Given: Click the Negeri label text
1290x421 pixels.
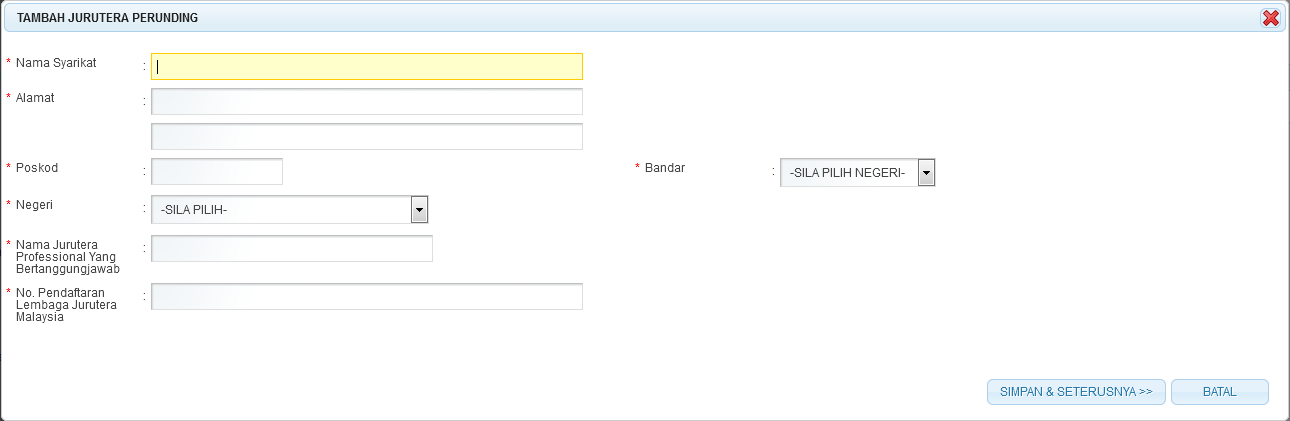Looking at the screenshot, I should (34, 204).
